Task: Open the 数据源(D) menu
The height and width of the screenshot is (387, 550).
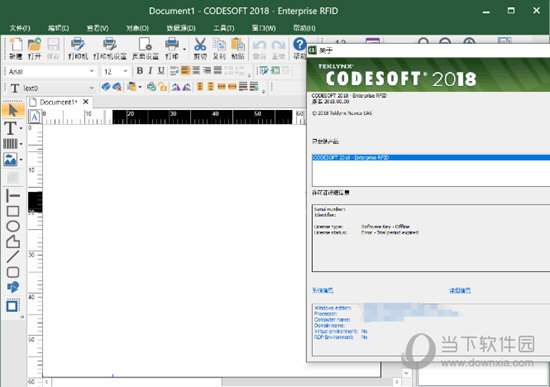Action: pyautogui.click(x=181, y=28)
